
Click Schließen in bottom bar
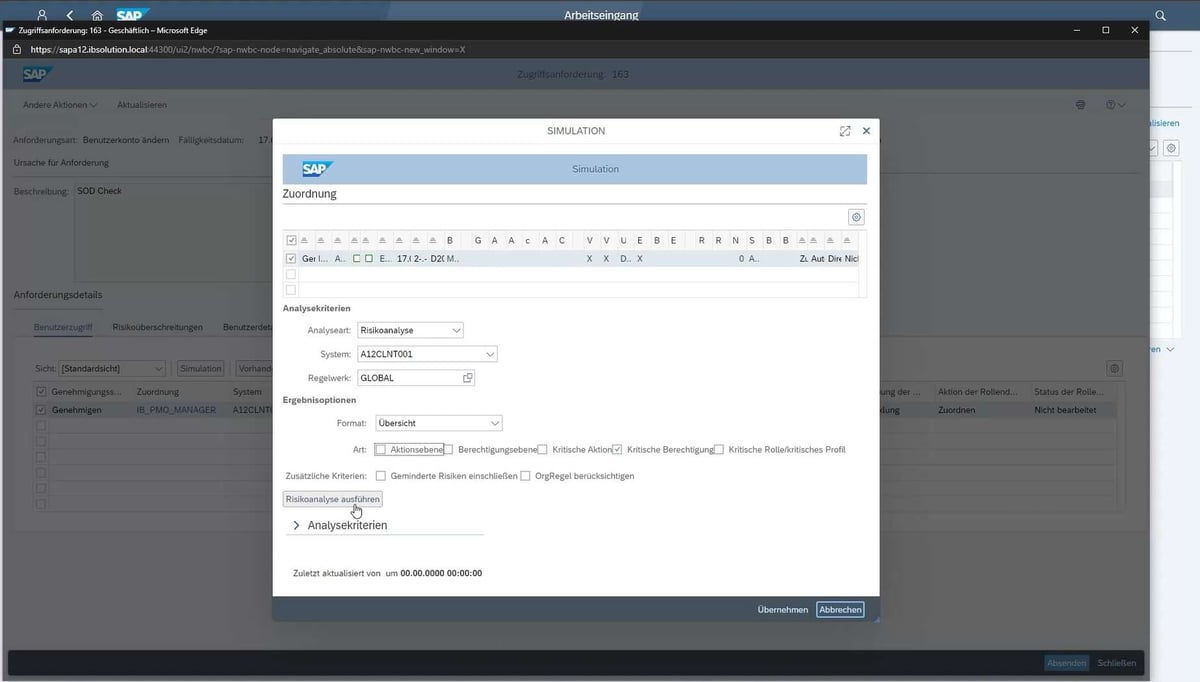[1116, 663]
